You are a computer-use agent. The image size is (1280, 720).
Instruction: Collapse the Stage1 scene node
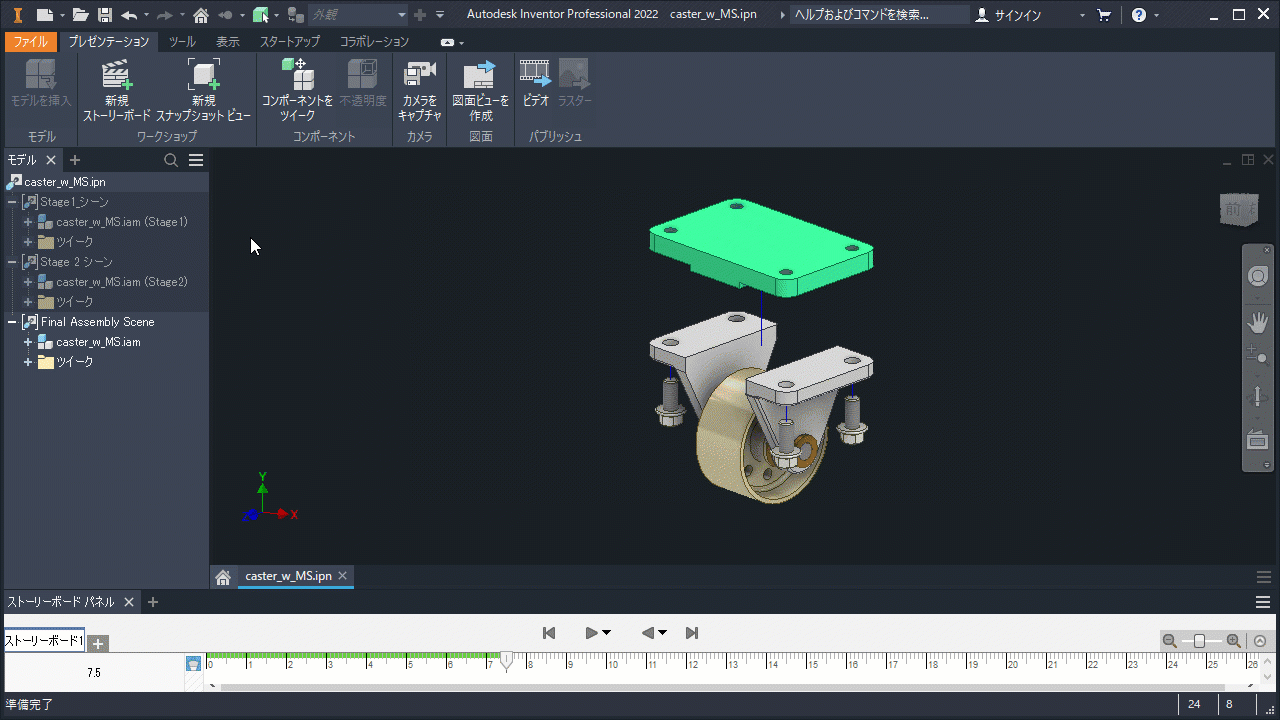click(12, 202)
